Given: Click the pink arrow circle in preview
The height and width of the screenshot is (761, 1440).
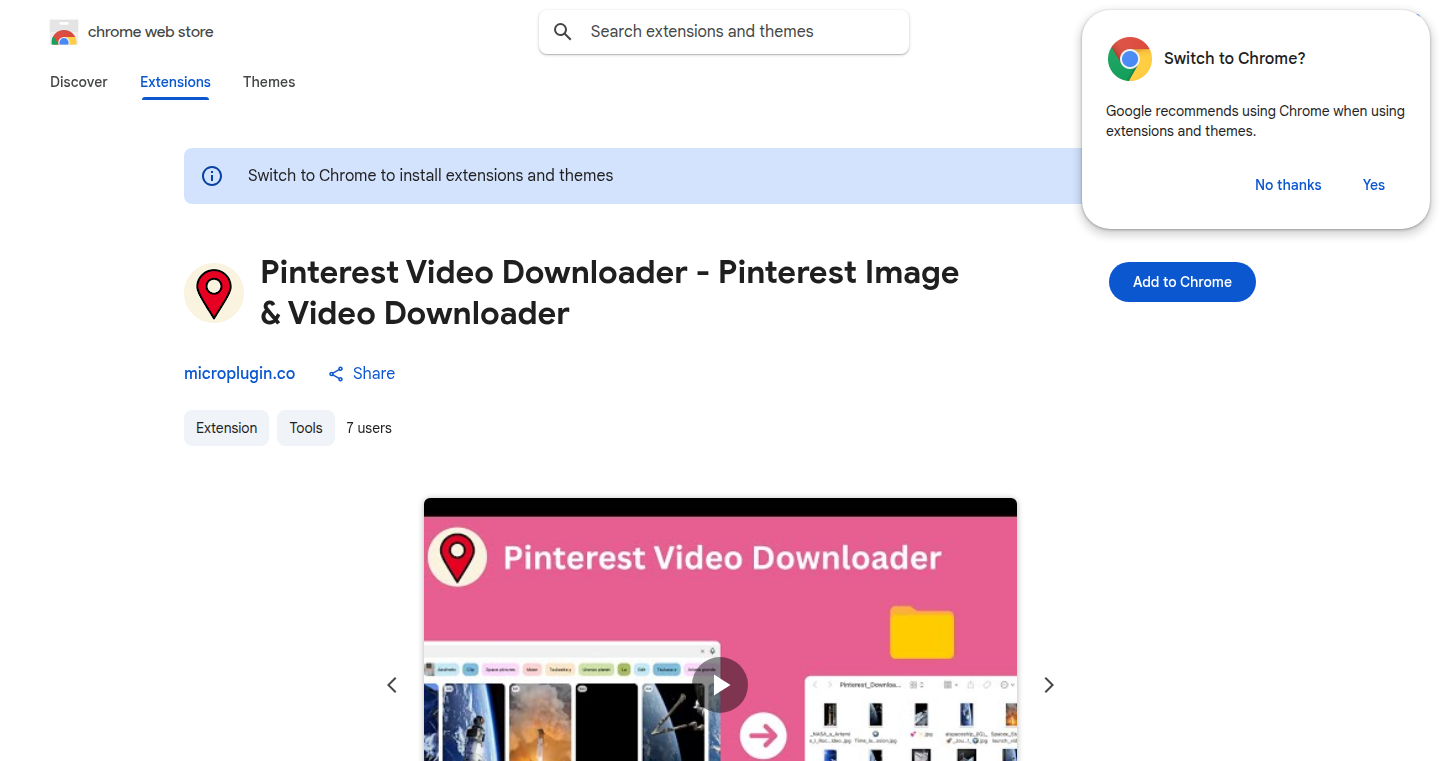Looking at the screenshot, I should (763, 737).
